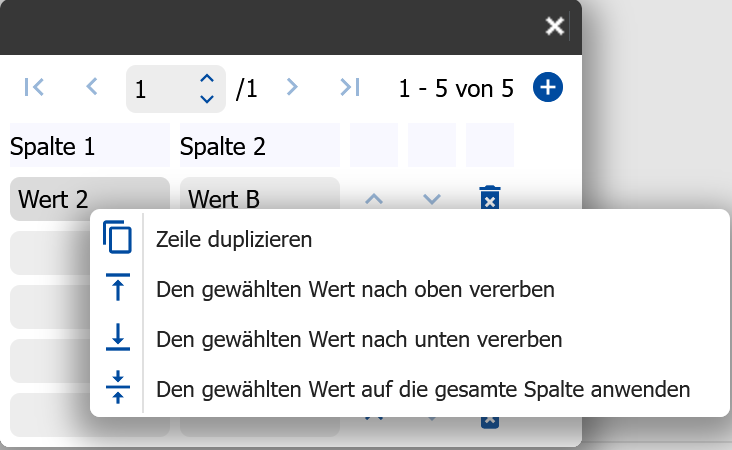Viewport: 732px width, 450px height.
Task: Decrease the page number with stepper arrow
Action: 206,99
